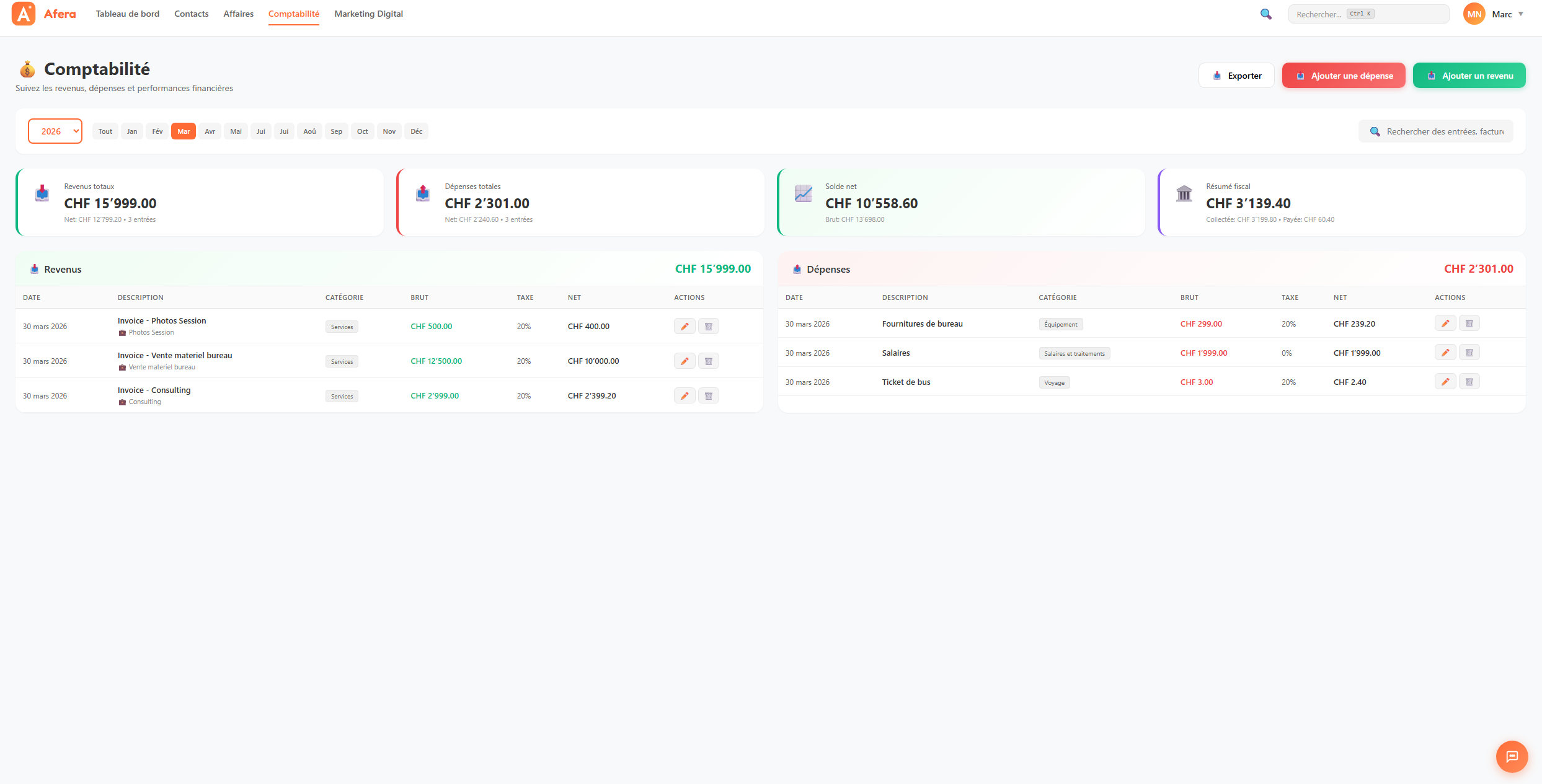1542x784 pixels.
Task: Open the floating chat bubble button
Action: (1512, 756)
